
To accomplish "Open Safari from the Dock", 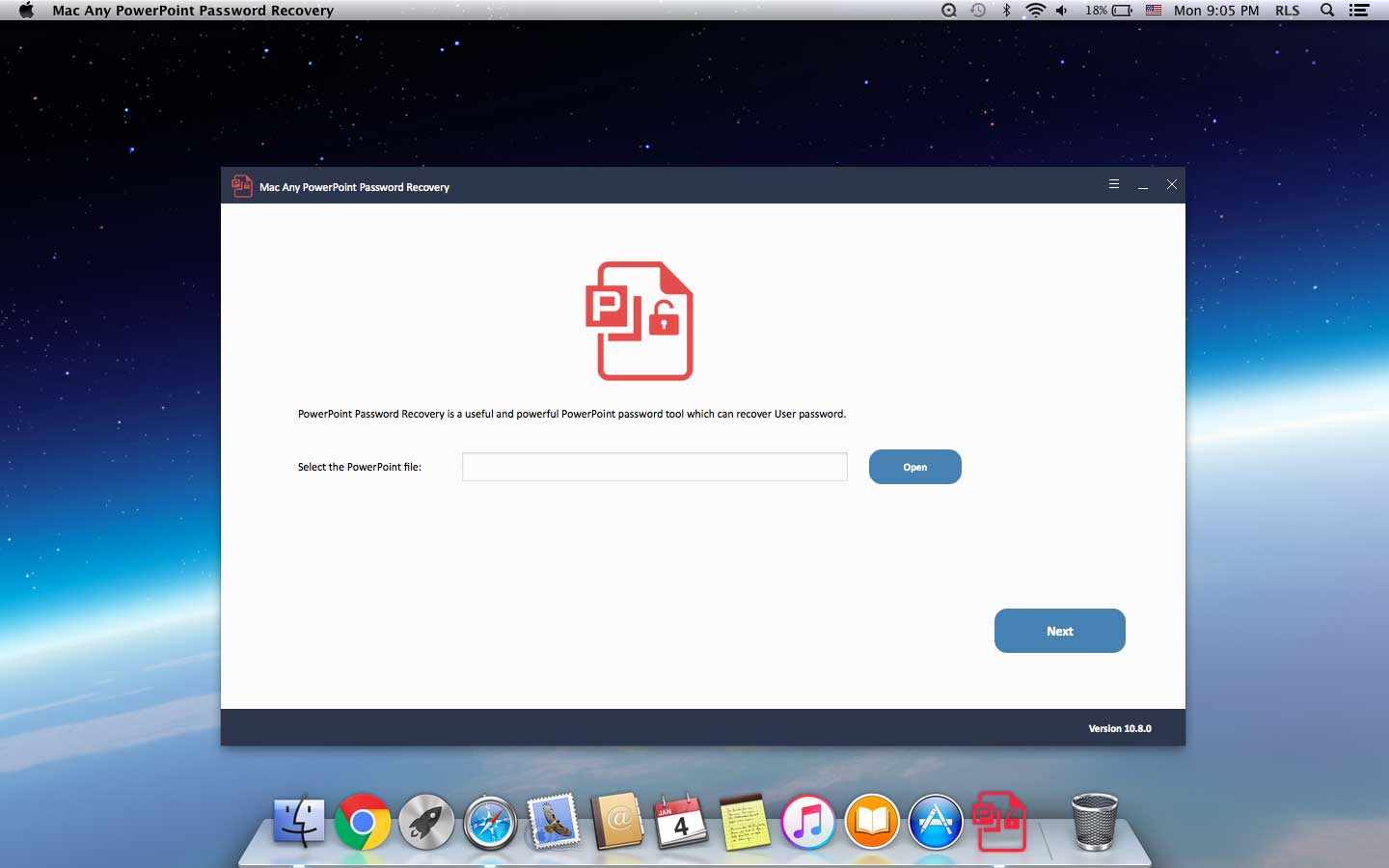I will tap(490, 822).
